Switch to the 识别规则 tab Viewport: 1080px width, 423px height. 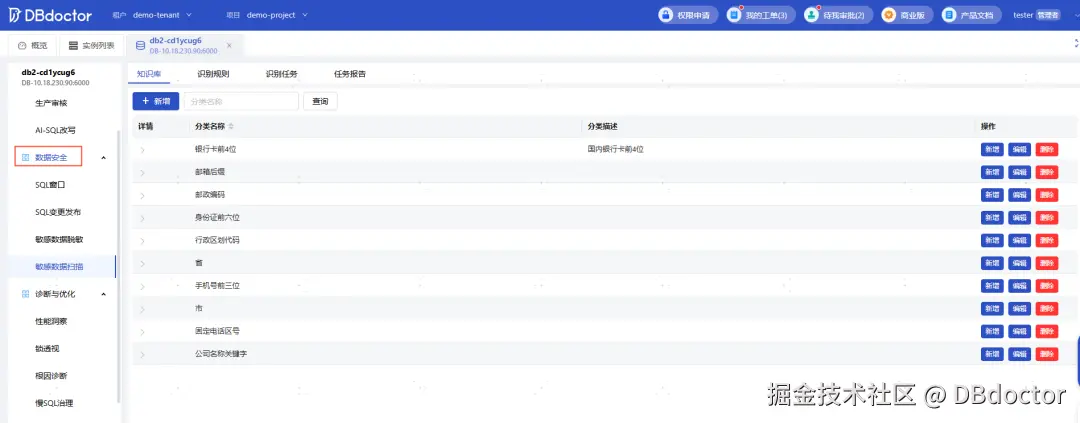pyautogui.click(x=213, y=74)
